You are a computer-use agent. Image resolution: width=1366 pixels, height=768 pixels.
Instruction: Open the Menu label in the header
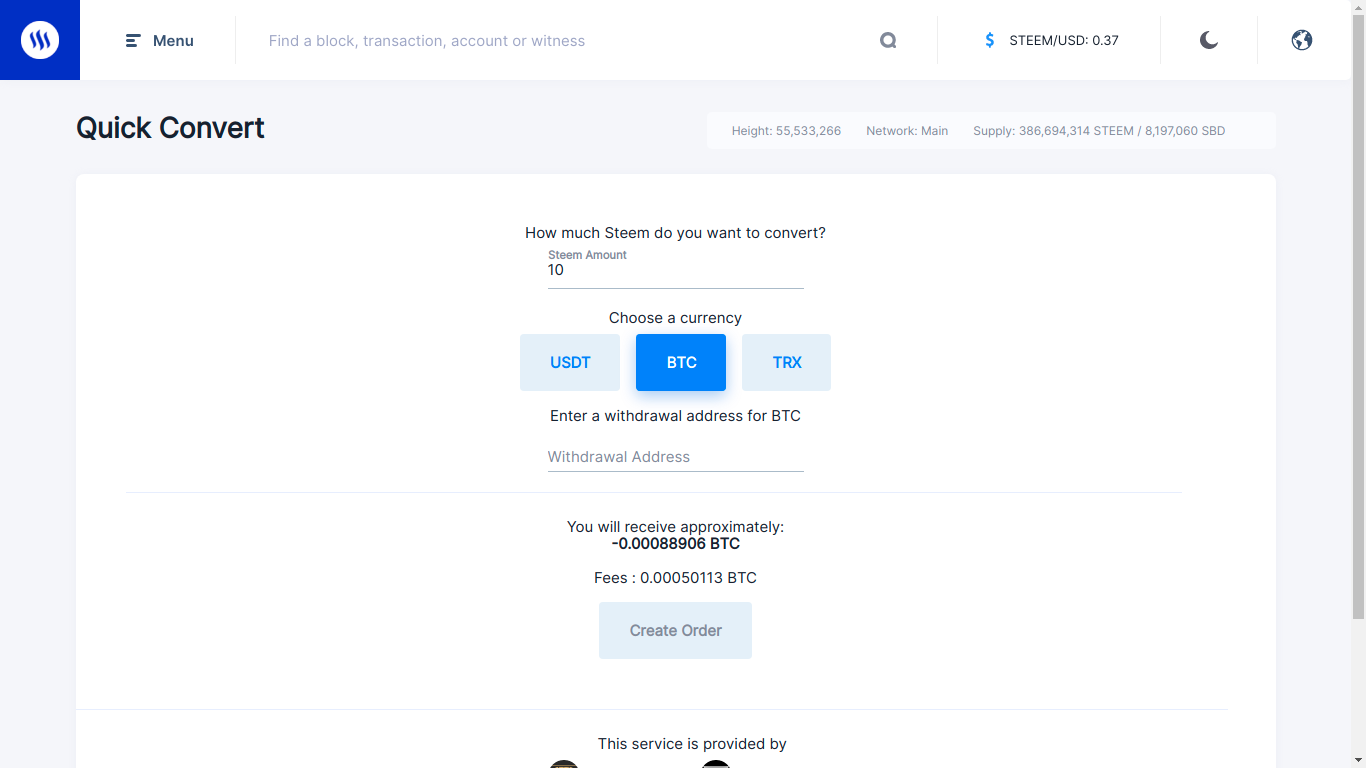173,41
